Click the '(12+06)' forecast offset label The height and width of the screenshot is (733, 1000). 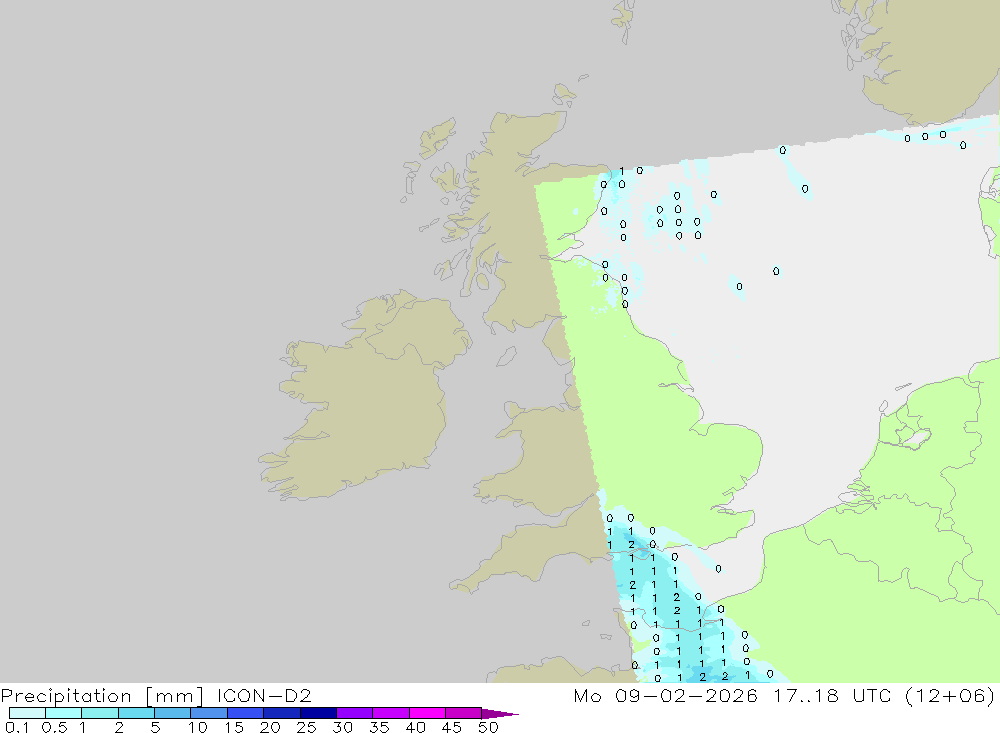click(x=953, y=695)
